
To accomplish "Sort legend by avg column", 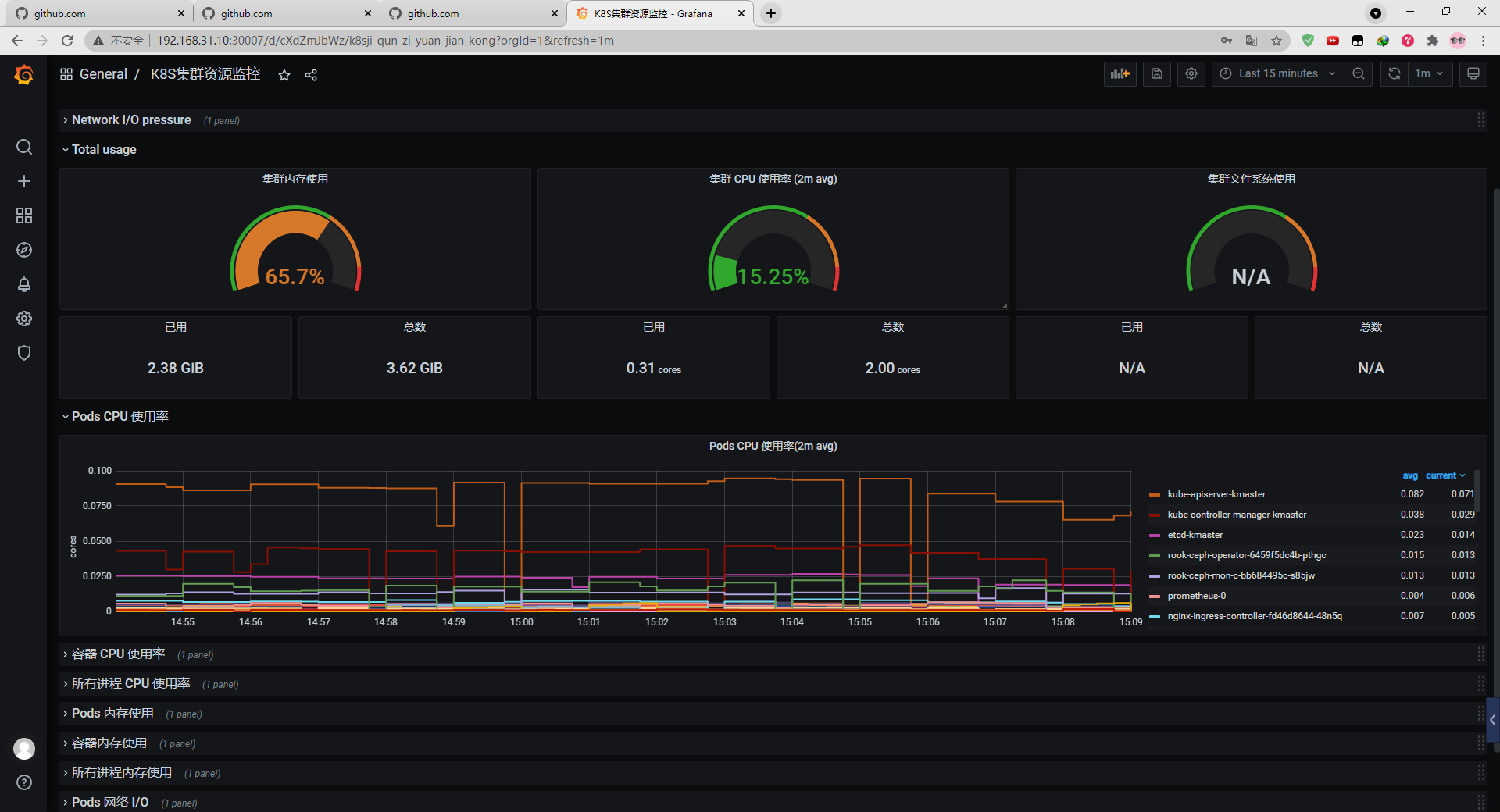I will point(1409,475).
